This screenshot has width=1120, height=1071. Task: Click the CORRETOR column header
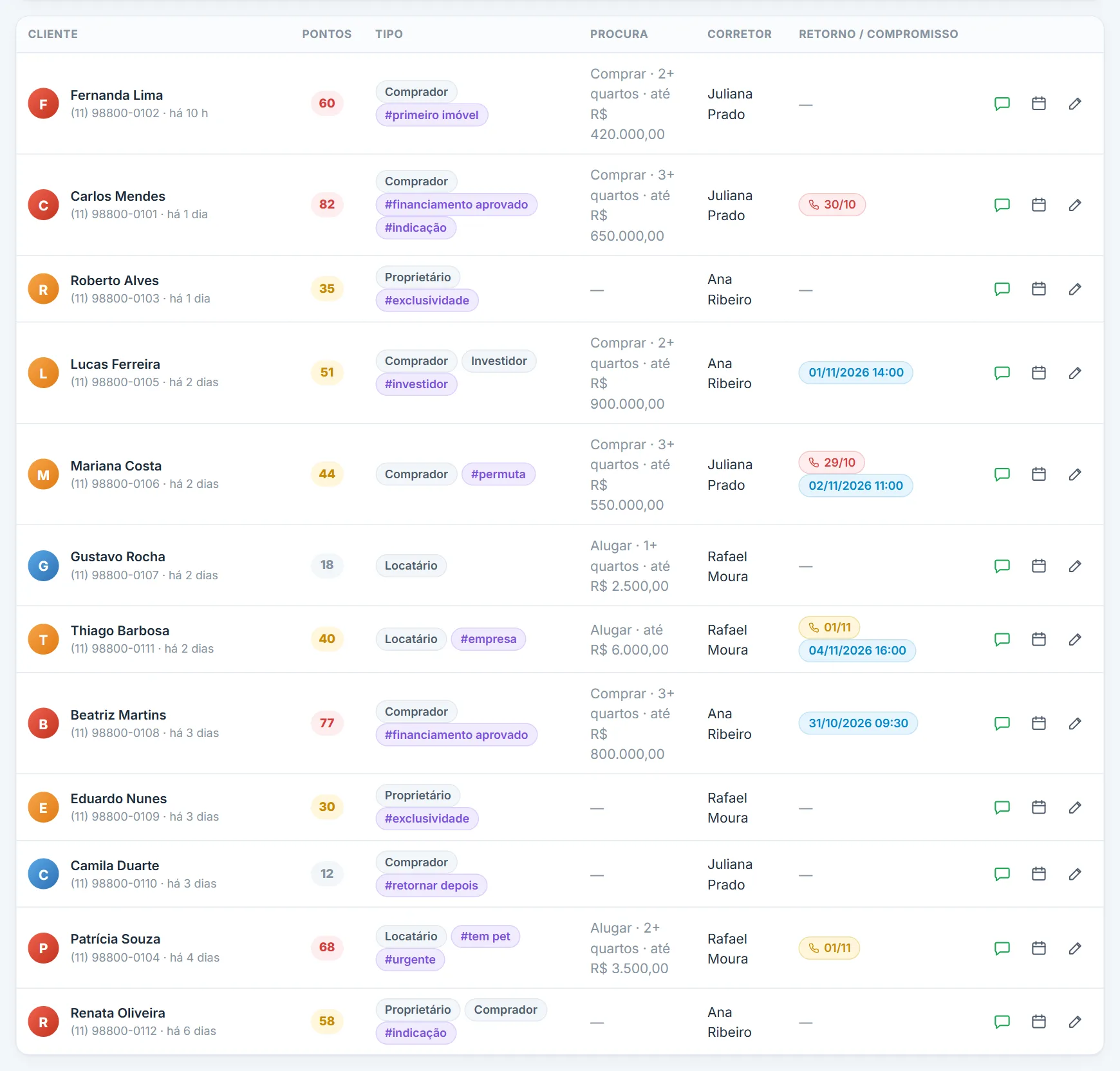[740, 34]
